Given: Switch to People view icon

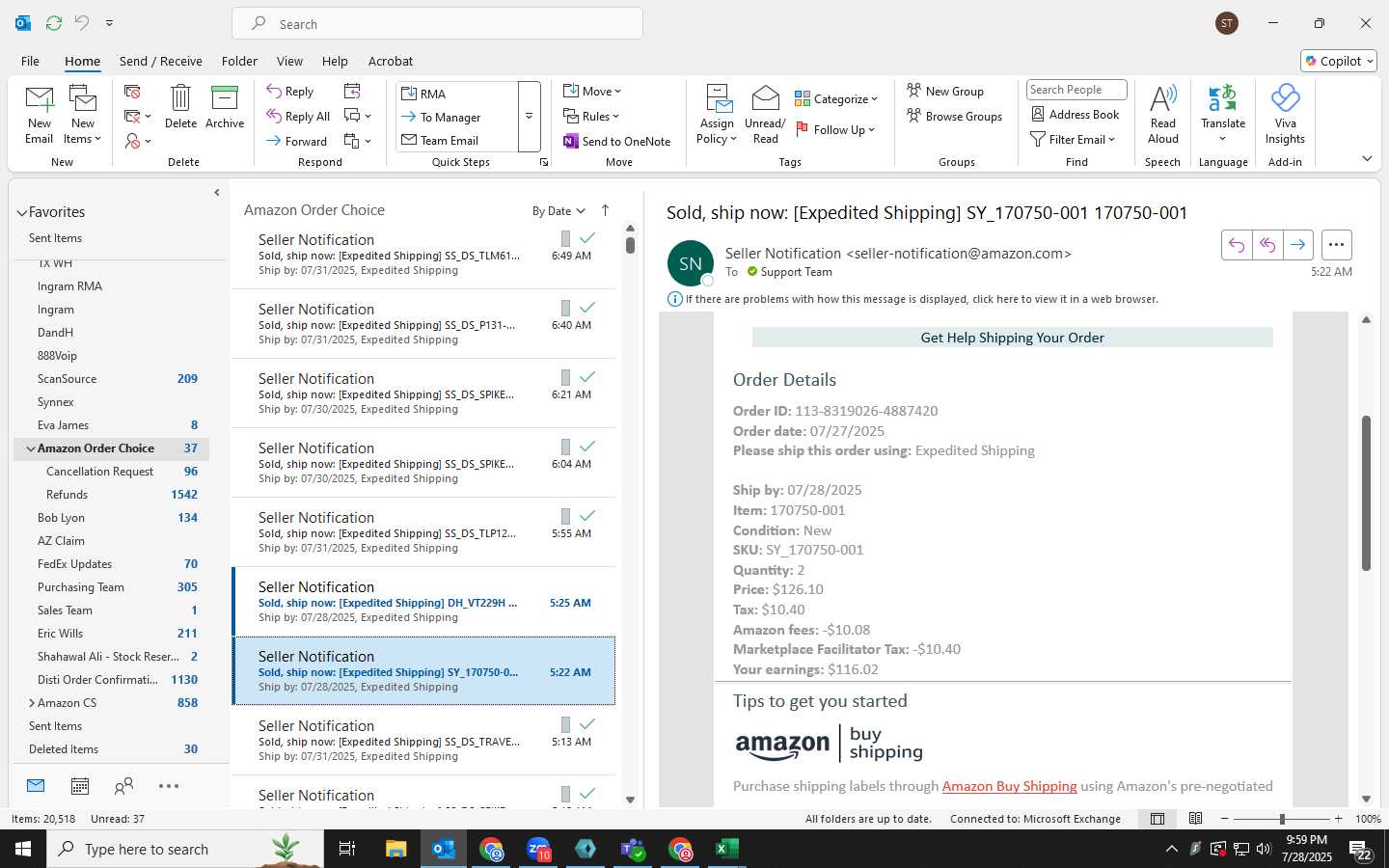Looking at the screenshot, I should (x=123, y=786).
